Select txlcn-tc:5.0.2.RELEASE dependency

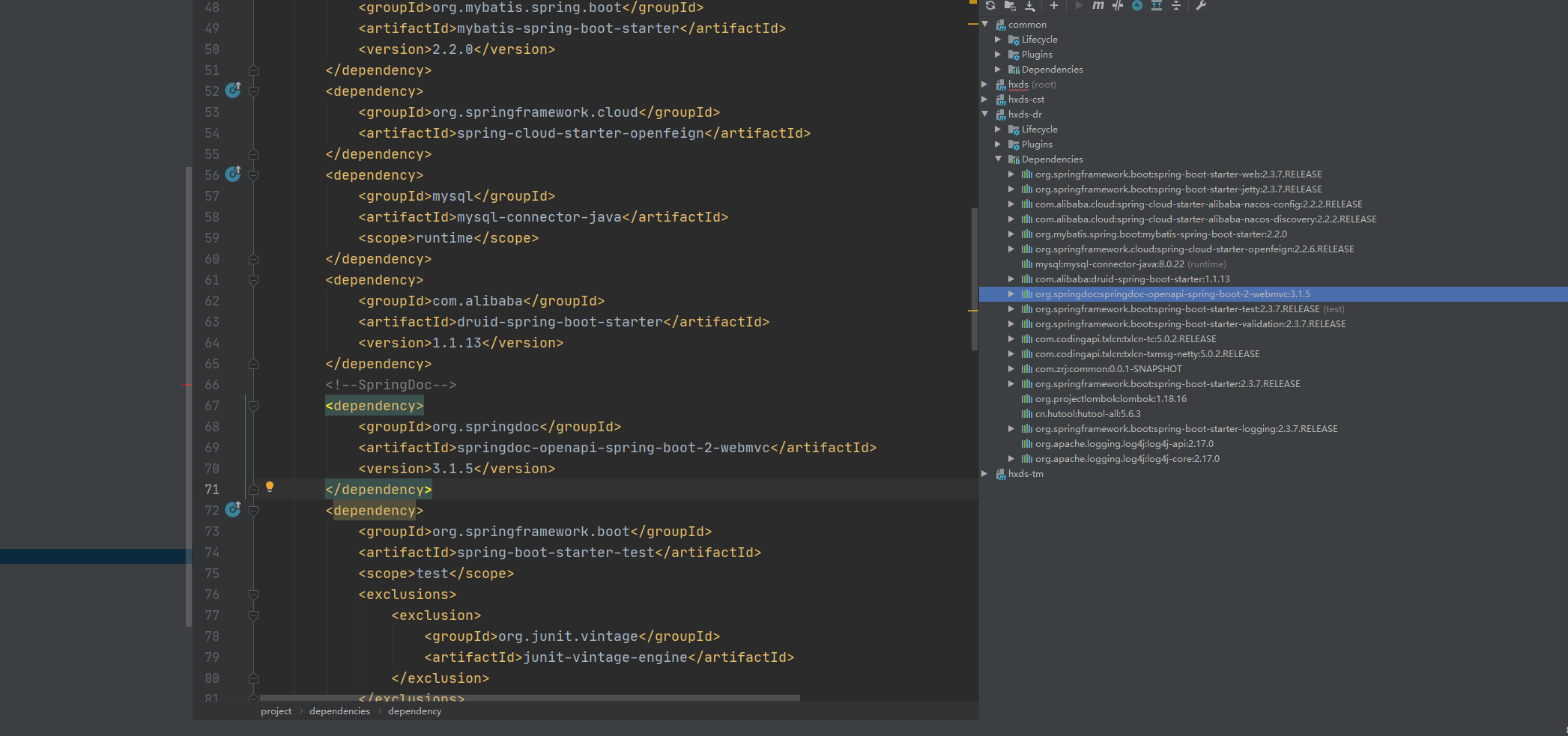(1126, 339)
